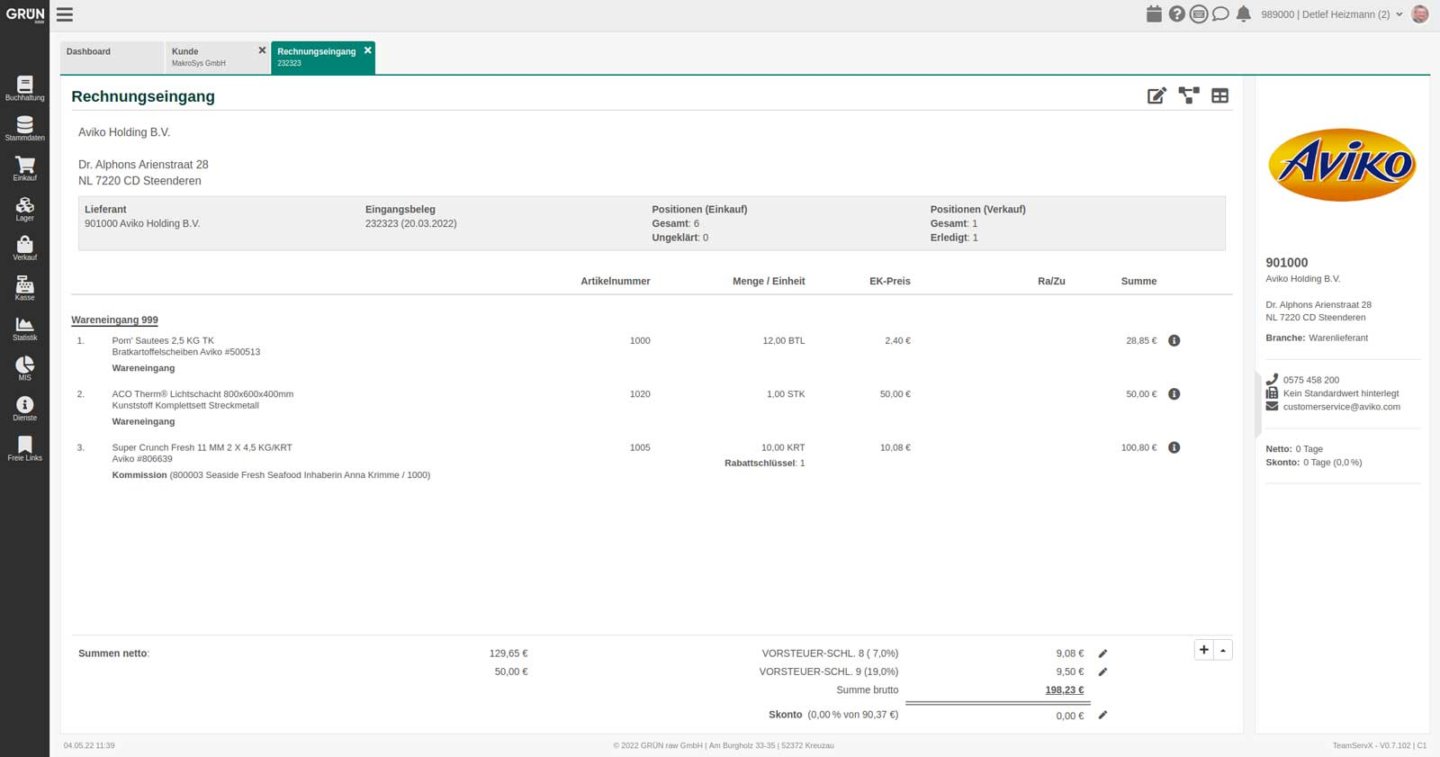Viewport: 1440px width, 757px height.
Task: Open Dienste in the sidebar
Action: pyautogui.click(x=25, y=409)
